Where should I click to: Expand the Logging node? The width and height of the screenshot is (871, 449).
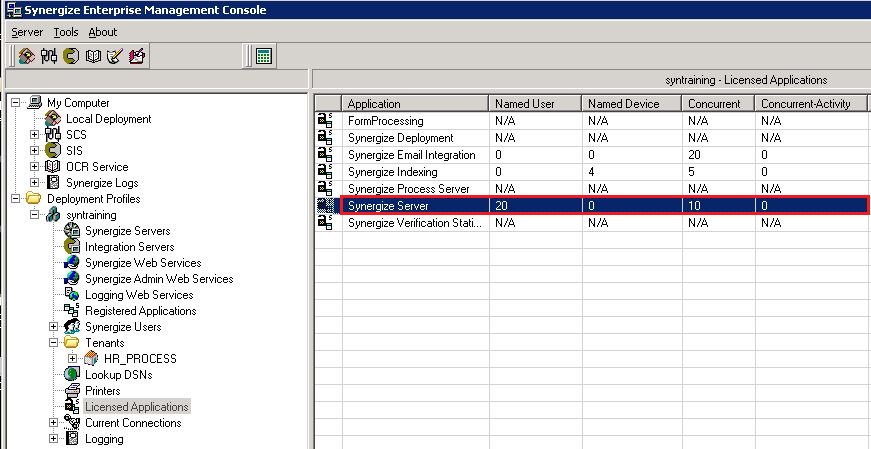click(x=53, y=438)
